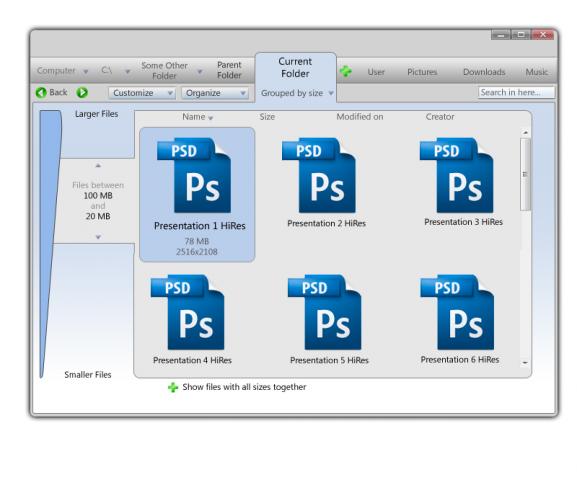Expand the Computer breadcrumb arrow
The width and height of the screenshot is (577, 480).
click(x=85, y=71)
